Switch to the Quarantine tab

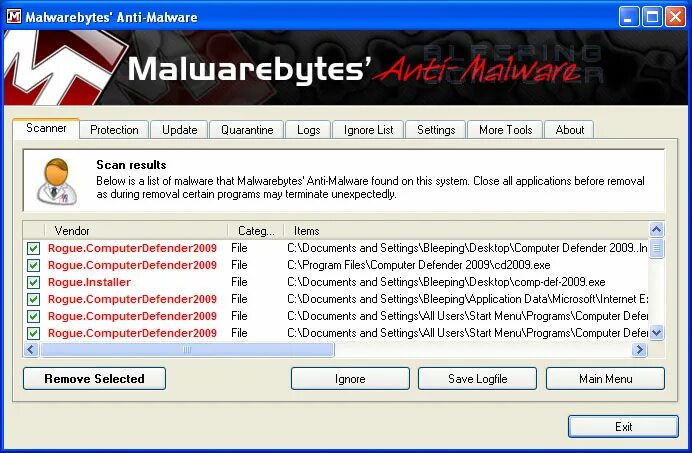pyautogui.click(x=247, y=130)
